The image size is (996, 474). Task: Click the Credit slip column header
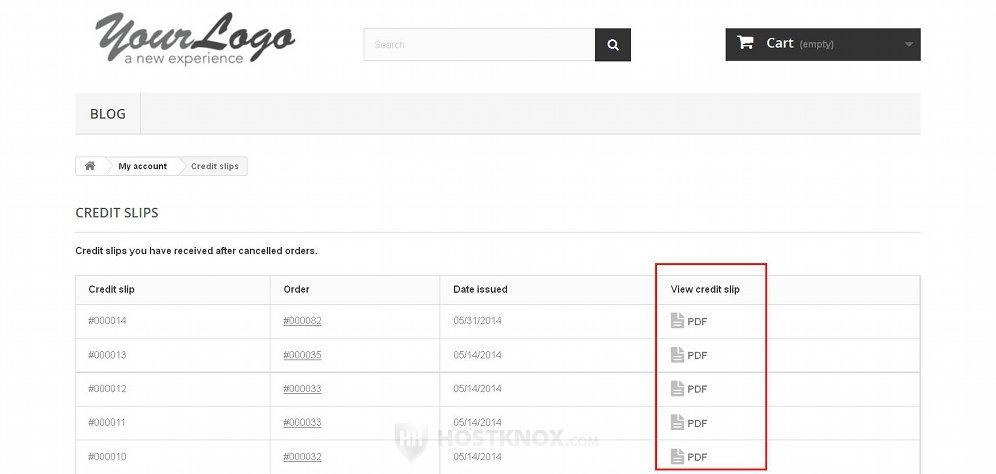[112, 289]
